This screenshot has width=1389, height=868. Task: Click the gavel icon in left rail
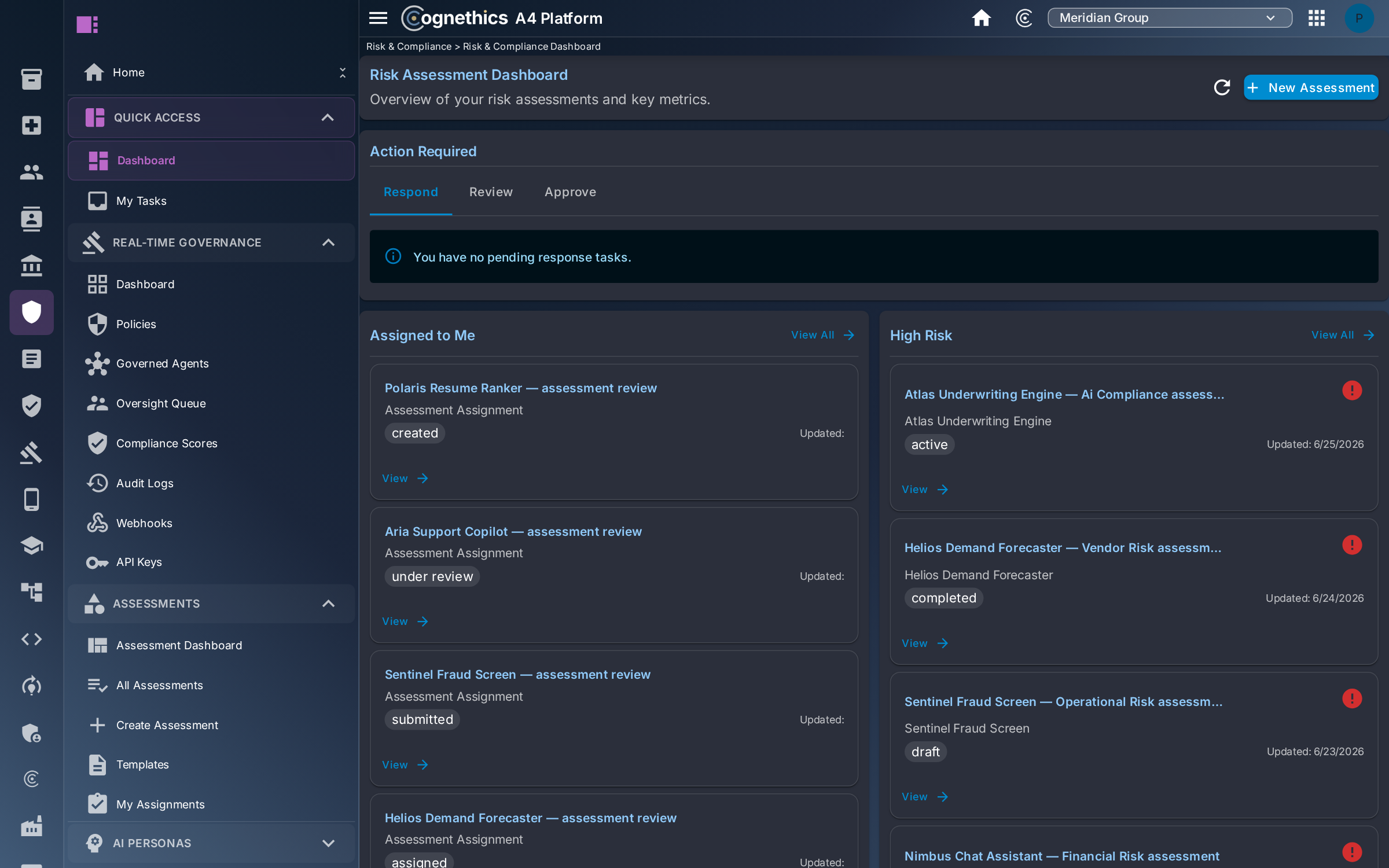(x=31, y=453)
